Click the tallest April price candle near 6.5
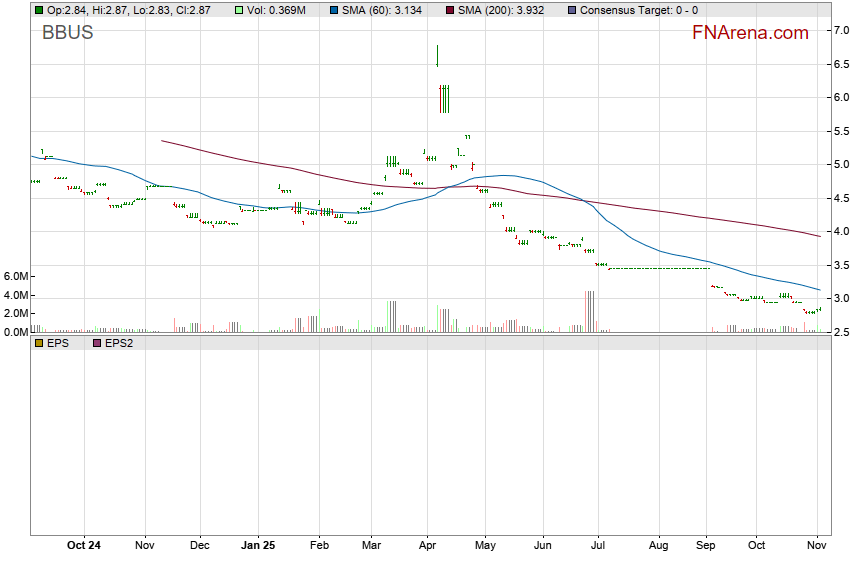Image resolution: width=859 pixels, height=566 pixels. (437, 56)
